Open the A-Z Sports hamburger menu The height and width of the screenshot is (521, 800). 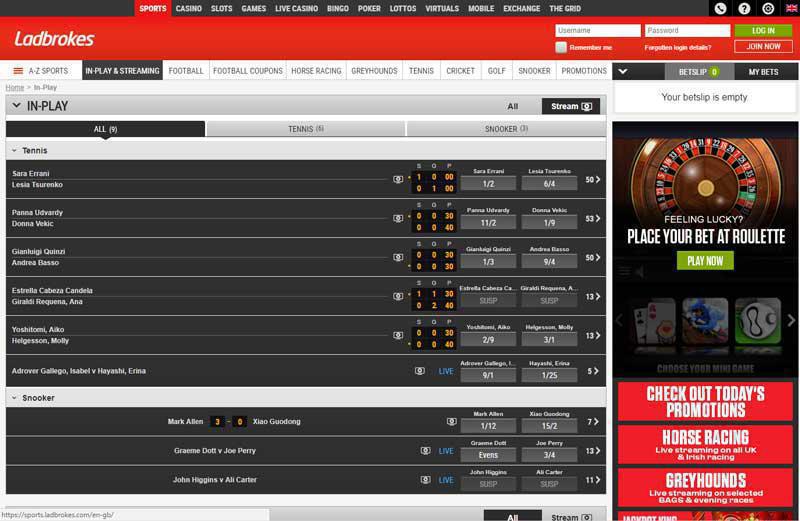click(18, 71)
